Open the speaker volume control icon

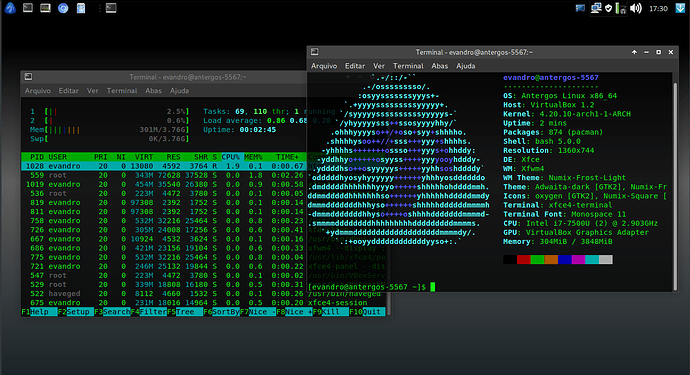(x=636, y=8)
